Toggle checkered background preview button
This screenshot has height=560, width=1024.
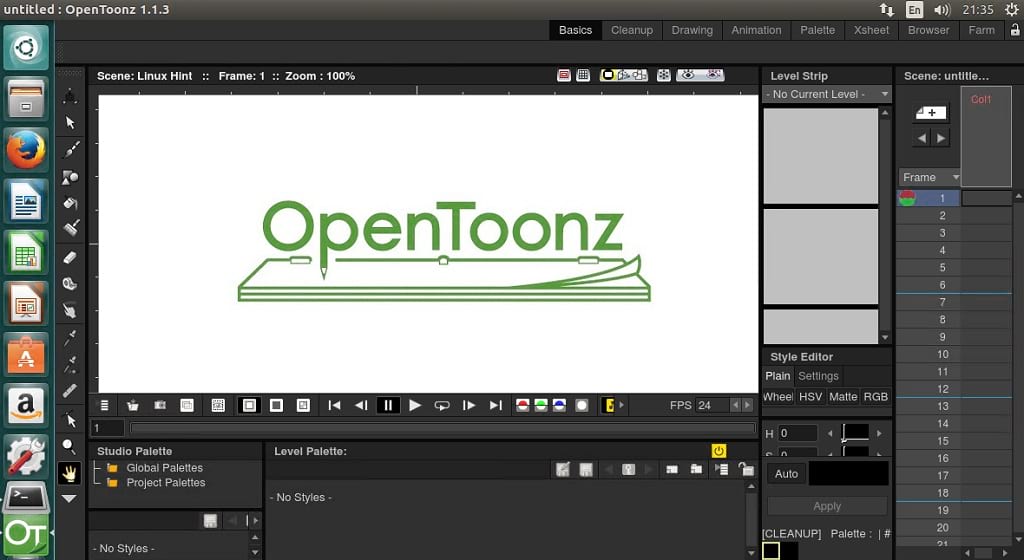pyautogui.click(x=303, y=405)
